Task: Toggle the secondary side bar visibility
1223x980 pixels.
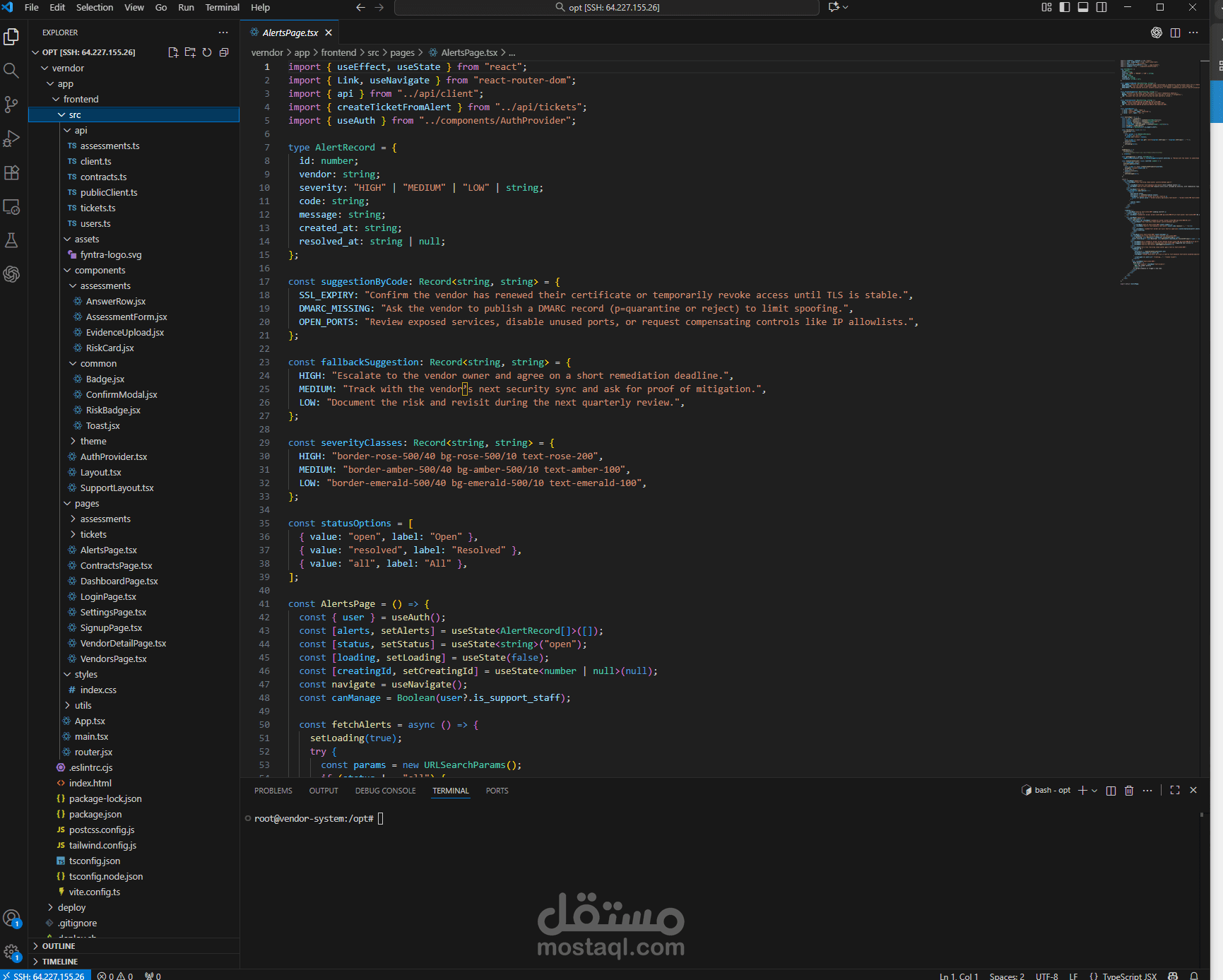Action: coord(1101,7)
